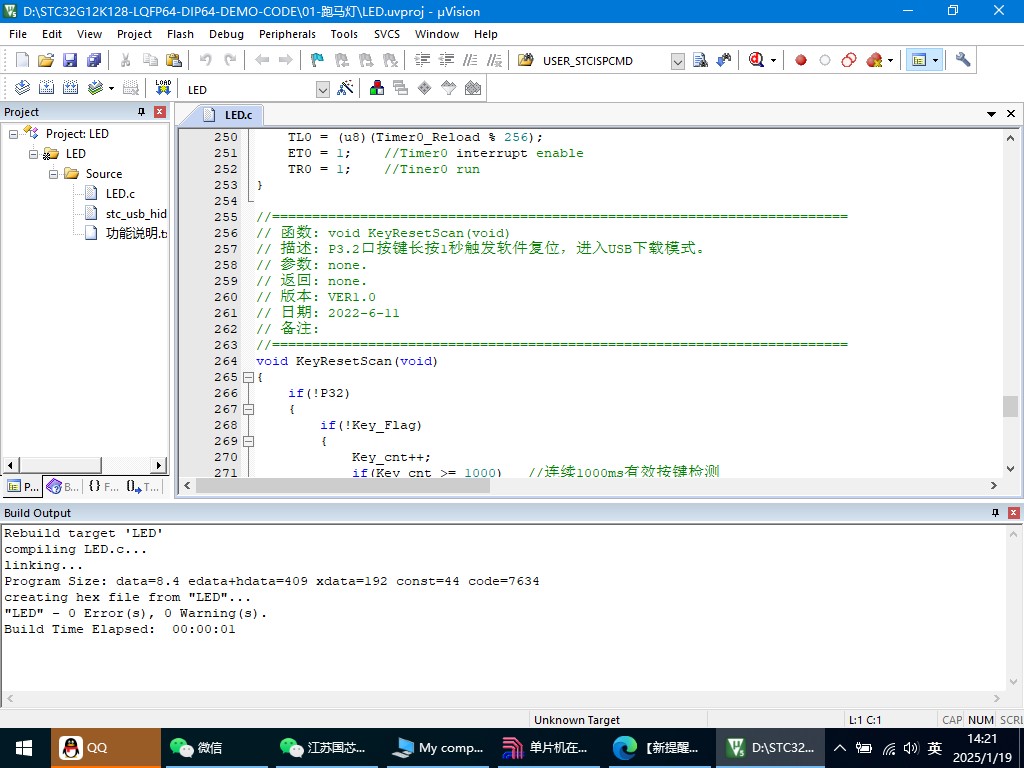
Task: Close the Project panel
Action: [x=160, y=112]
